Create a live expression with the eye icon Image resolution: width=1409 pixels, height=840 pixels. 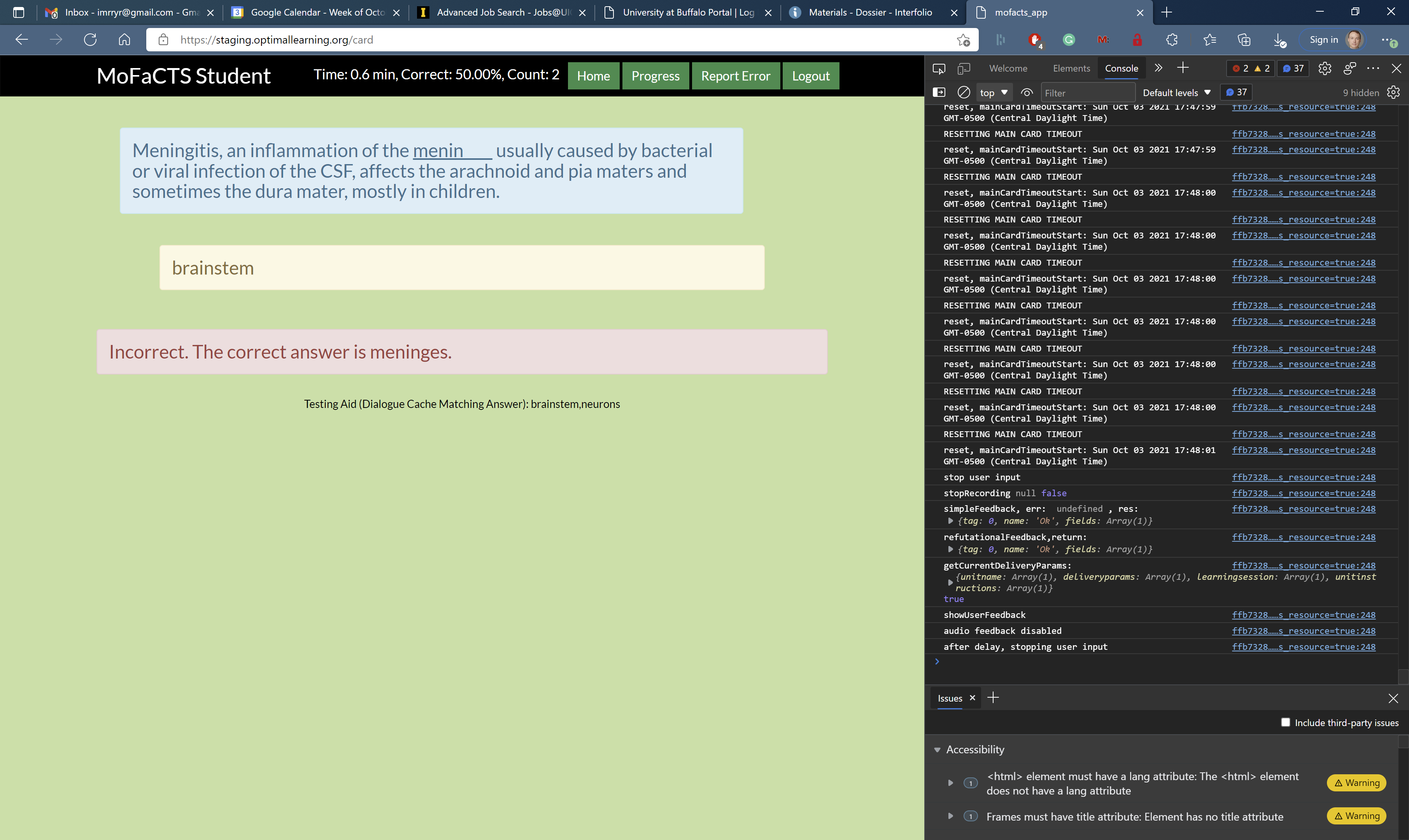coord(1027,92)
